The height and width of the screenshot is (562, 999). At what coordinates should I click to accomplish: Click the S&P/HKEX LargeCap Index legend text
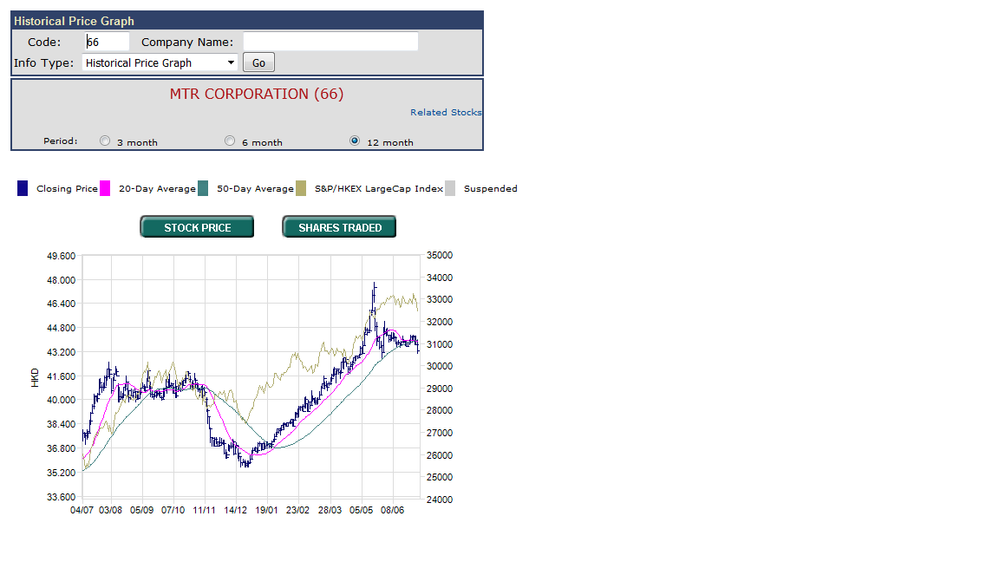tap(378, 189)
